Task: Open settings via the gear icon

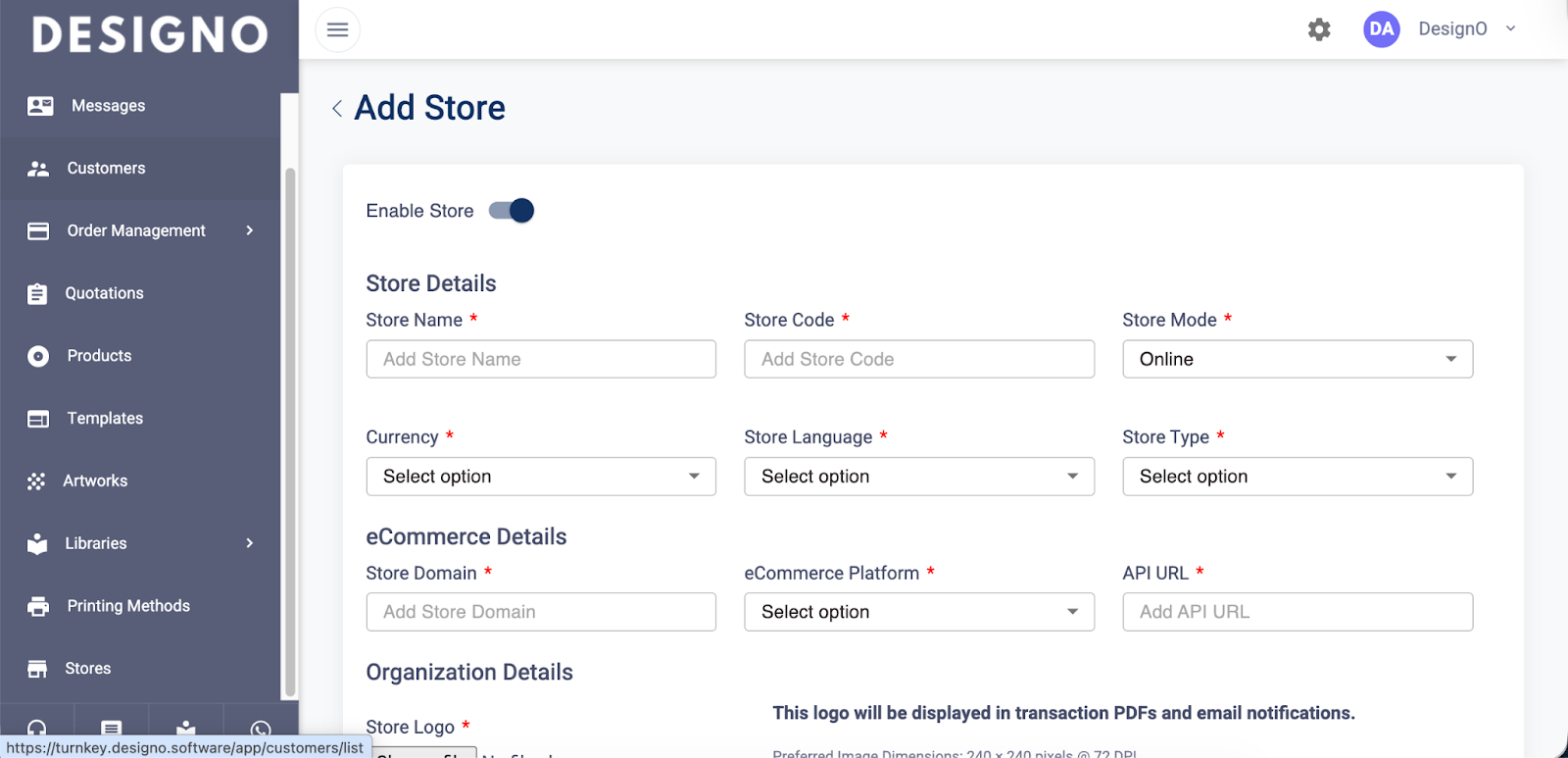Action: [1319, 29]
